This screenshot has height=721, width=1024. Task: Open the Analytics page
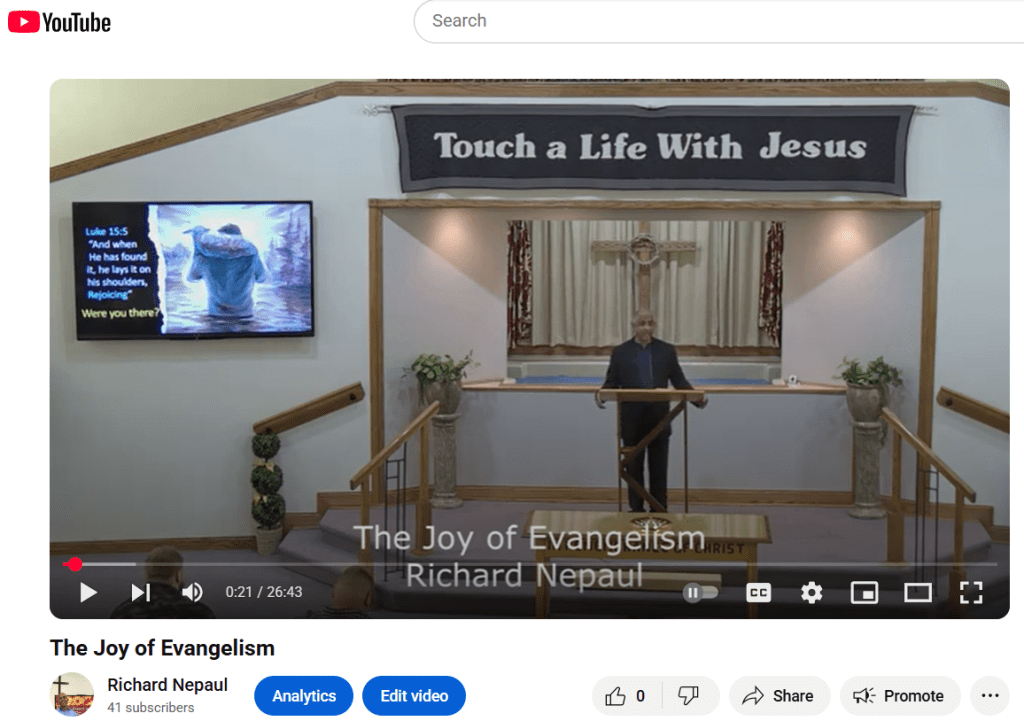304,696
